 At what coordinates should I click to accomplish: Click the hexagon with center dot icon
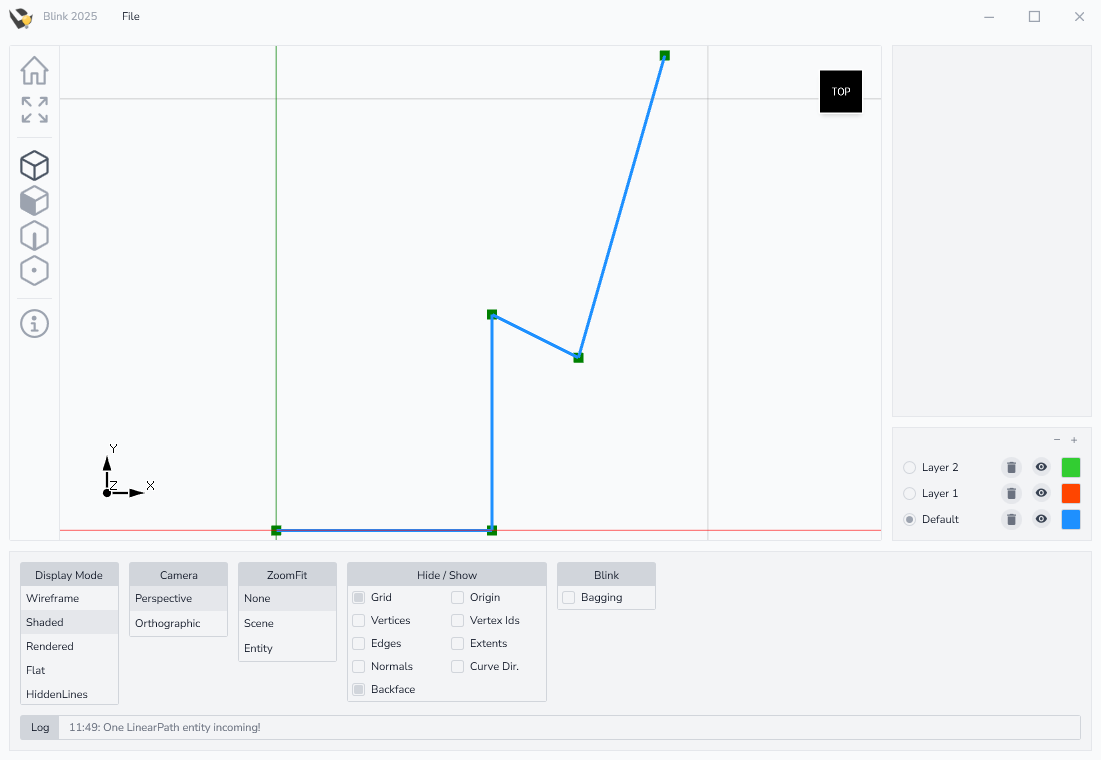pos(34,271)
